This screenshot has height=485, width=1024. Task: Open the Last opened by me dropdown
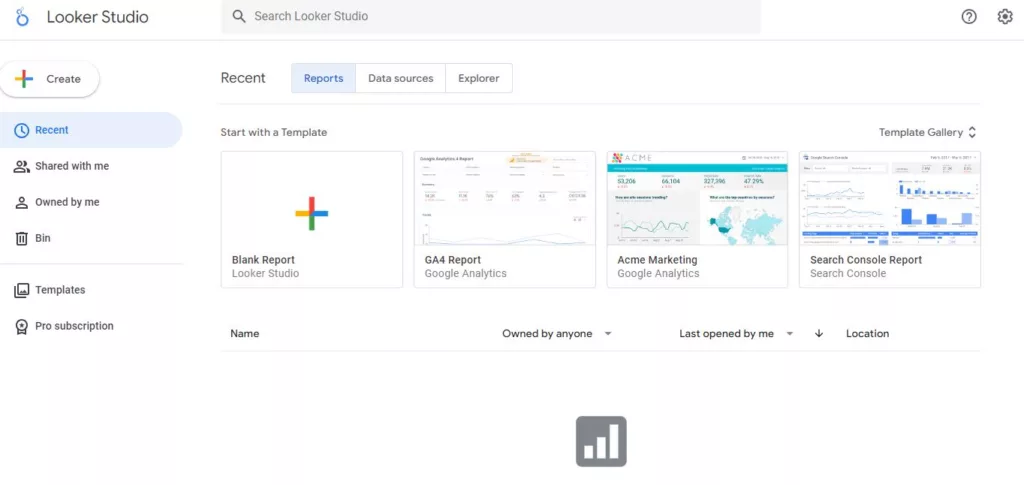click(x=736, y=334)
